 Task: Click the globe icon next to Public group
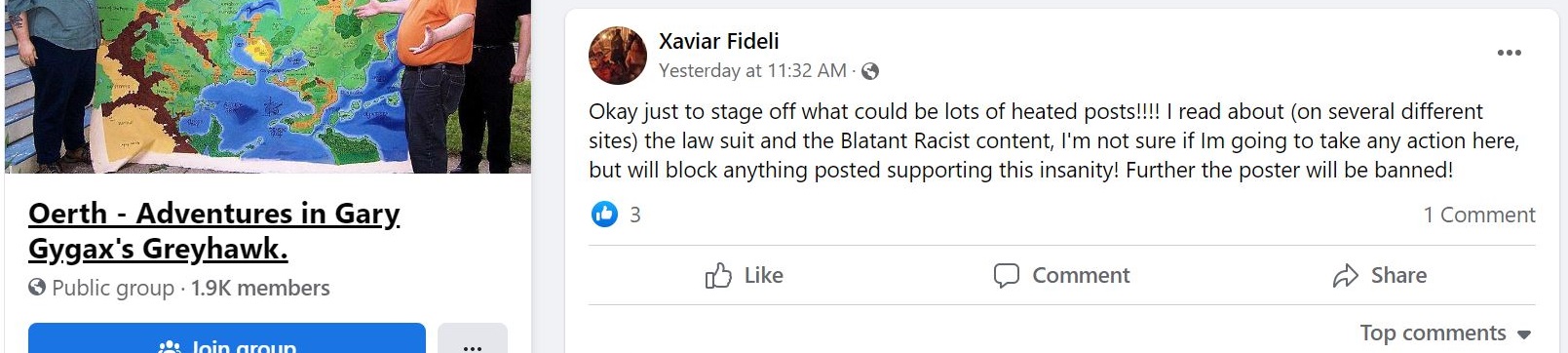pyautogui.click(x=37, y=288)
